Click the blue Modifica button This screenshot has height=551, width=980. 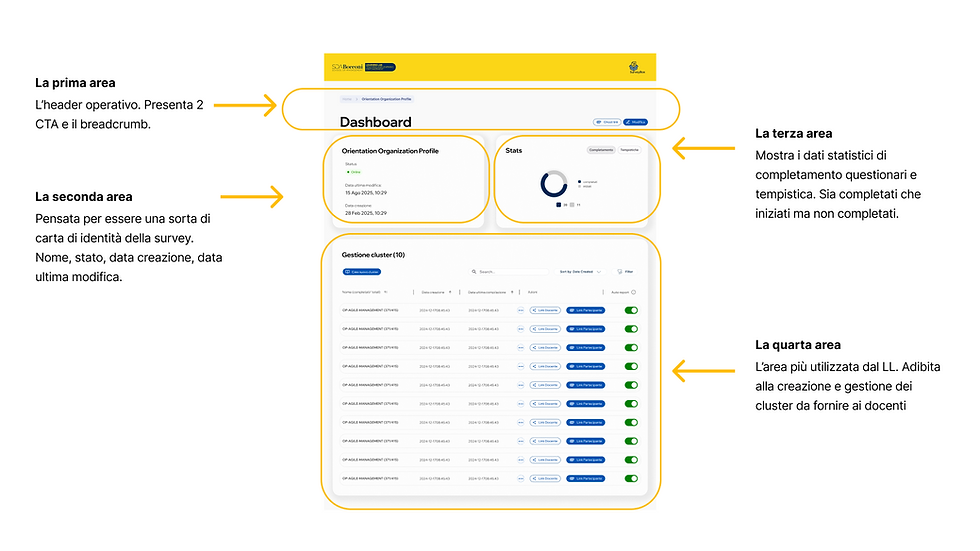pos(635,122)
